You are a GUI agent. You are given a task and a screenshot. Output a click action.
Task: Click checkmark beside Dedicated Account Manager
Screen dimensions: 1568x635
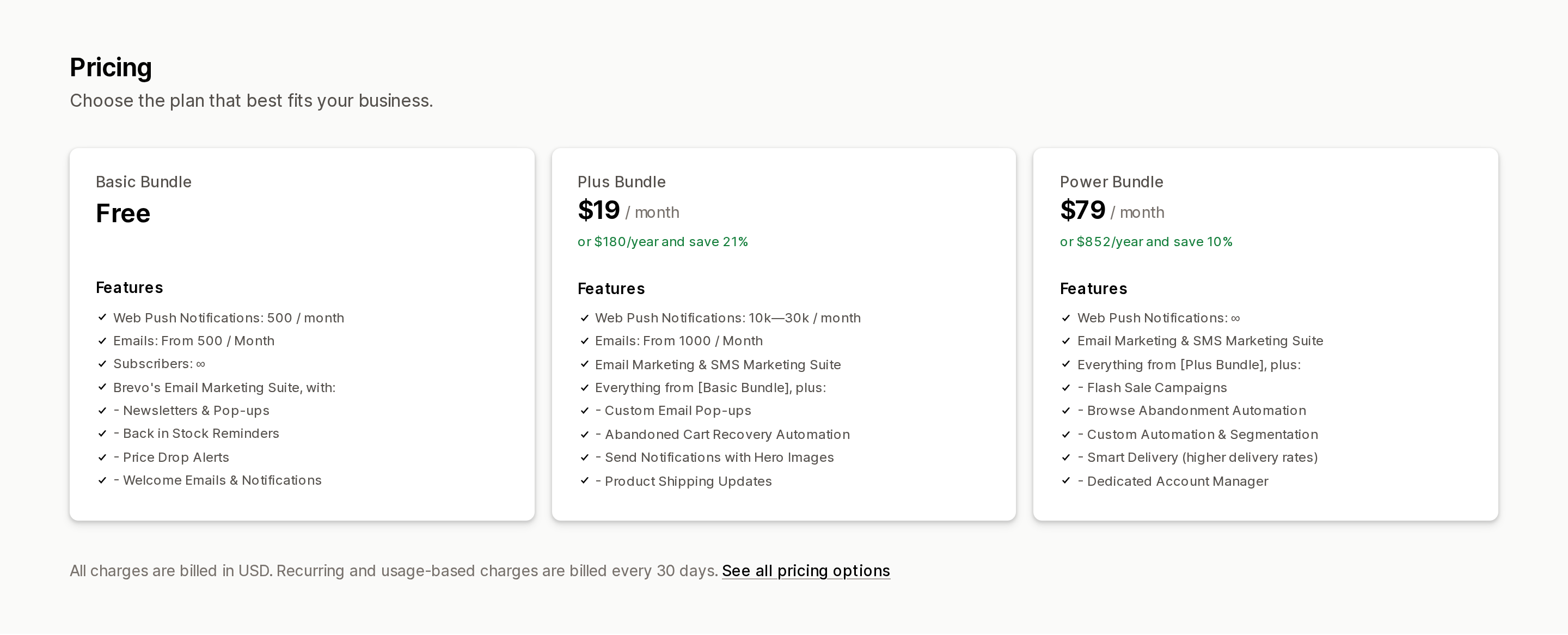[1066, 481]
